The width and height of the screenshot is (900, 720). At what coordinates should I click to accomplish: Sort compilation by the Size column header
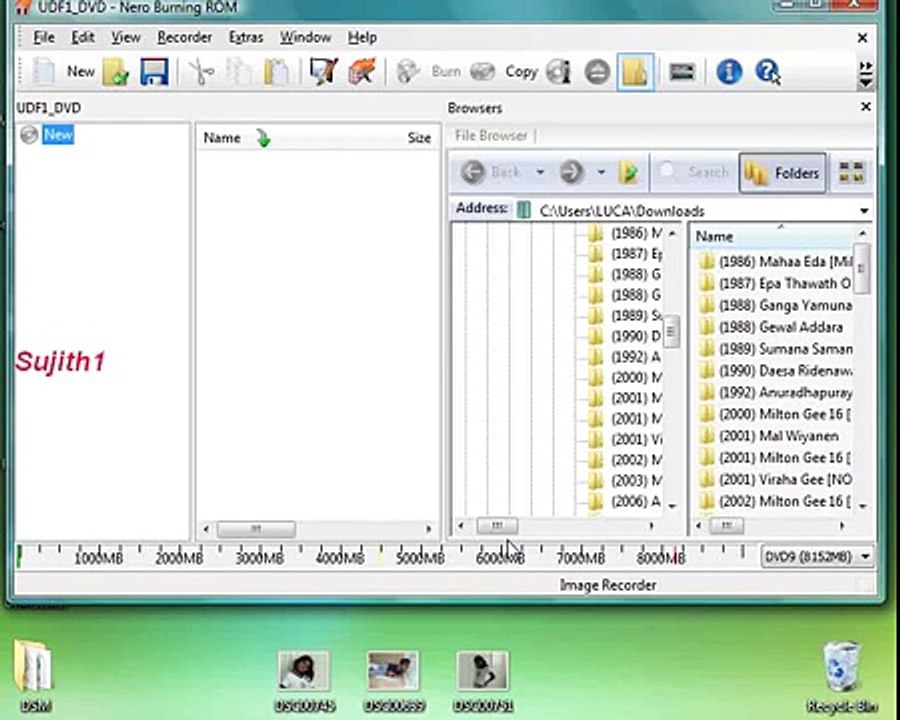coord(419,138)
